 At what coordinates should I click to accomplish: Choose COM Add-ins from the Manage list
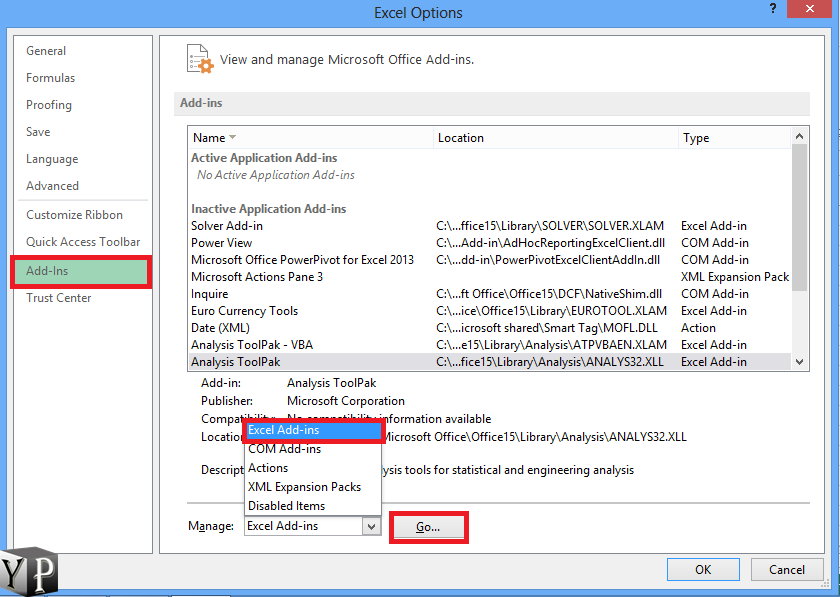point(313,449)
